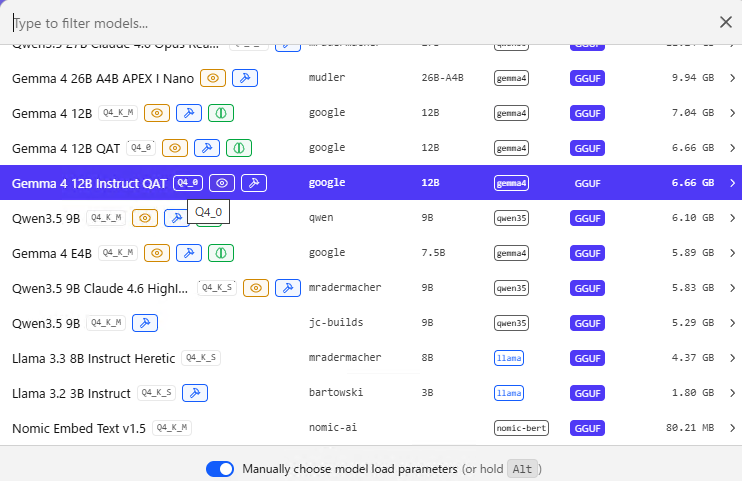The width and height of the screenshot is (742, 481).
Task: Click the Q4_K_S badge next to Llama 3.3 8B Instruct Heretic
Action: tap(201, 358)
